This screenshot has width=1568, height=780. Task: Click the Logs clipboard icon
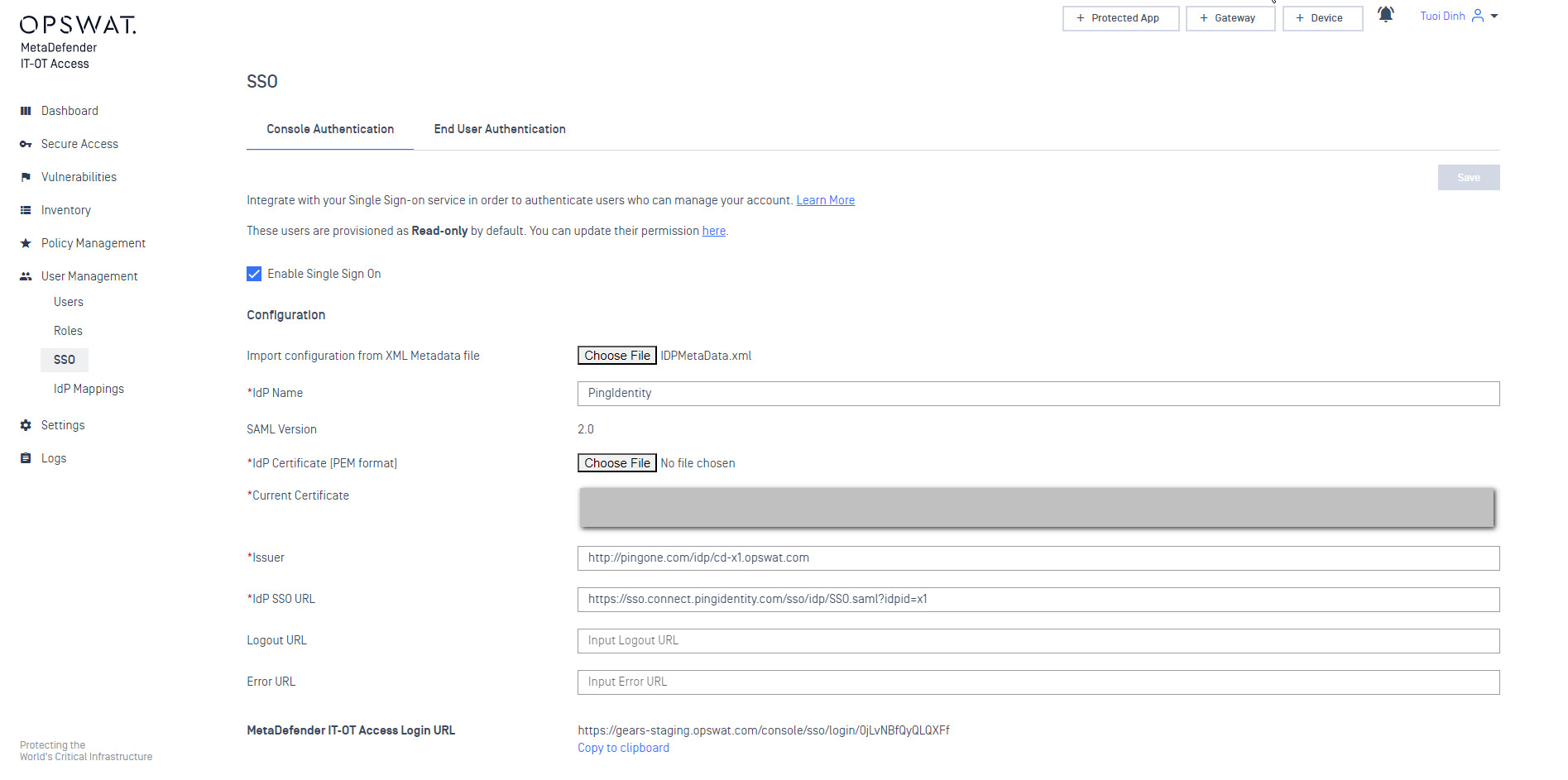tap(26, 458)
